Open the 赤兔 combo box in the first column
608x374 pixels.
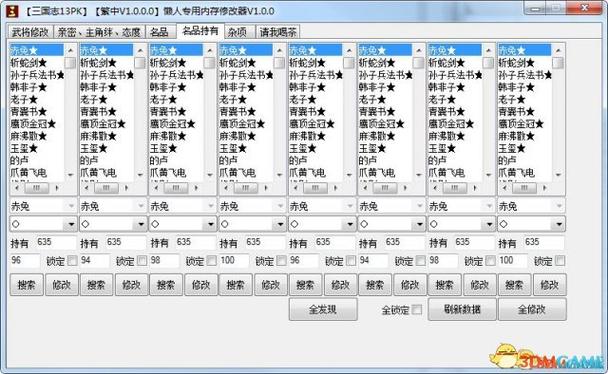pyautogui.click(x=43, y=206)
